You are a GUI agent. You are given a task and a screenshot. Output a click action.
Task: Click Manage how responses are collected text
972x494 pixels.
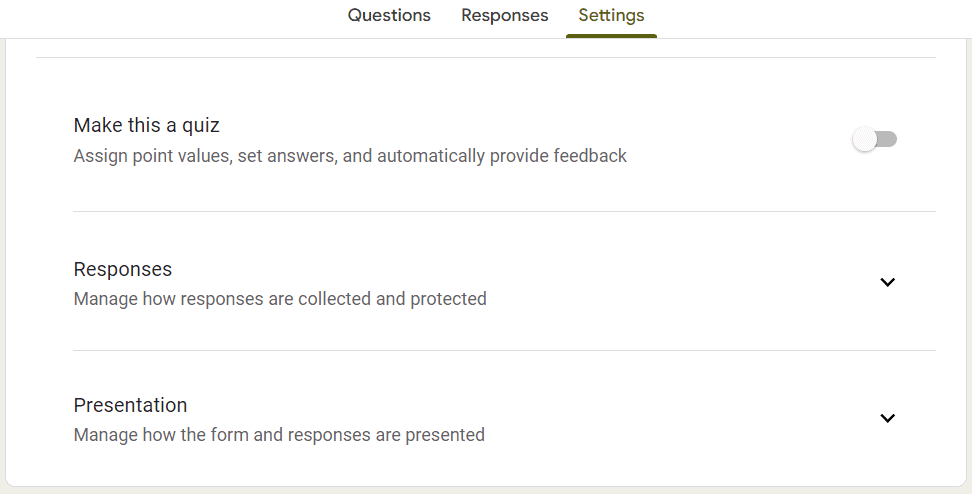click(x=280, y=299)
